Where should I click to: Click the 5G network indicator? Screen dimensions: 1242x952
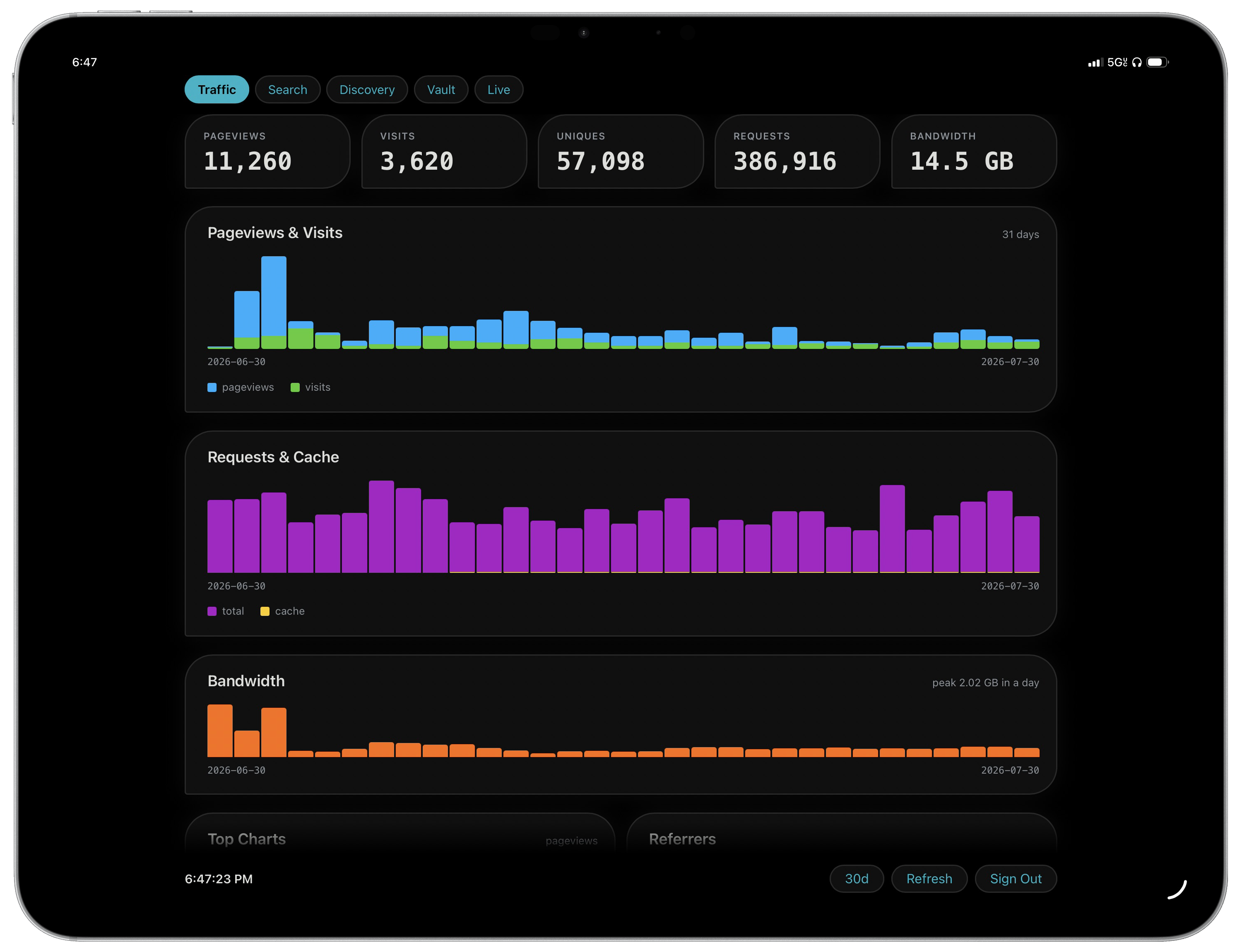1117,63
